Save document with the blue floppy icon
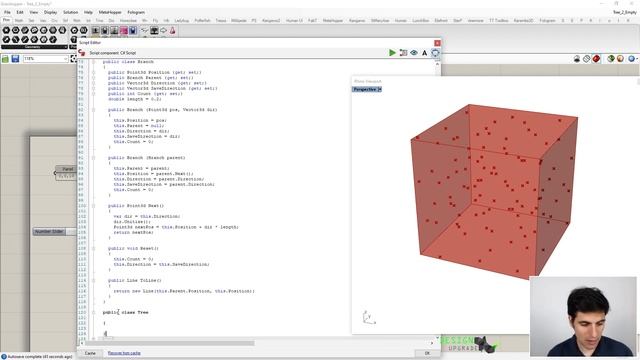 [x=15, y=59]
